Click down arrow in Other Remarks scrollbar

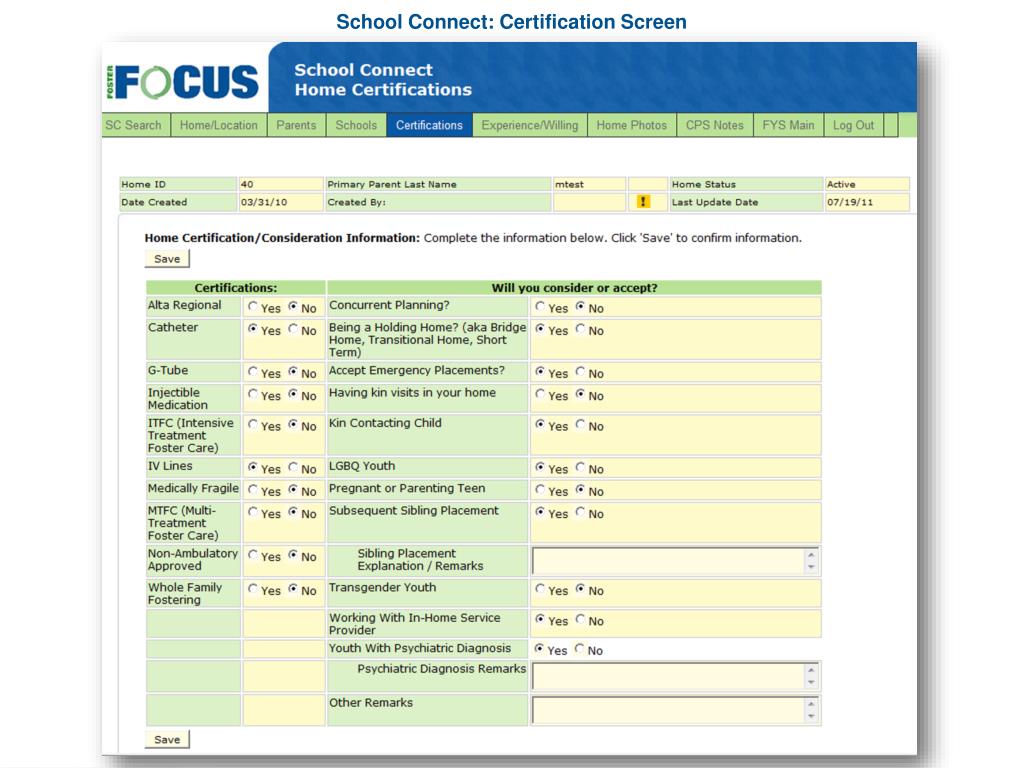point(811,717)
